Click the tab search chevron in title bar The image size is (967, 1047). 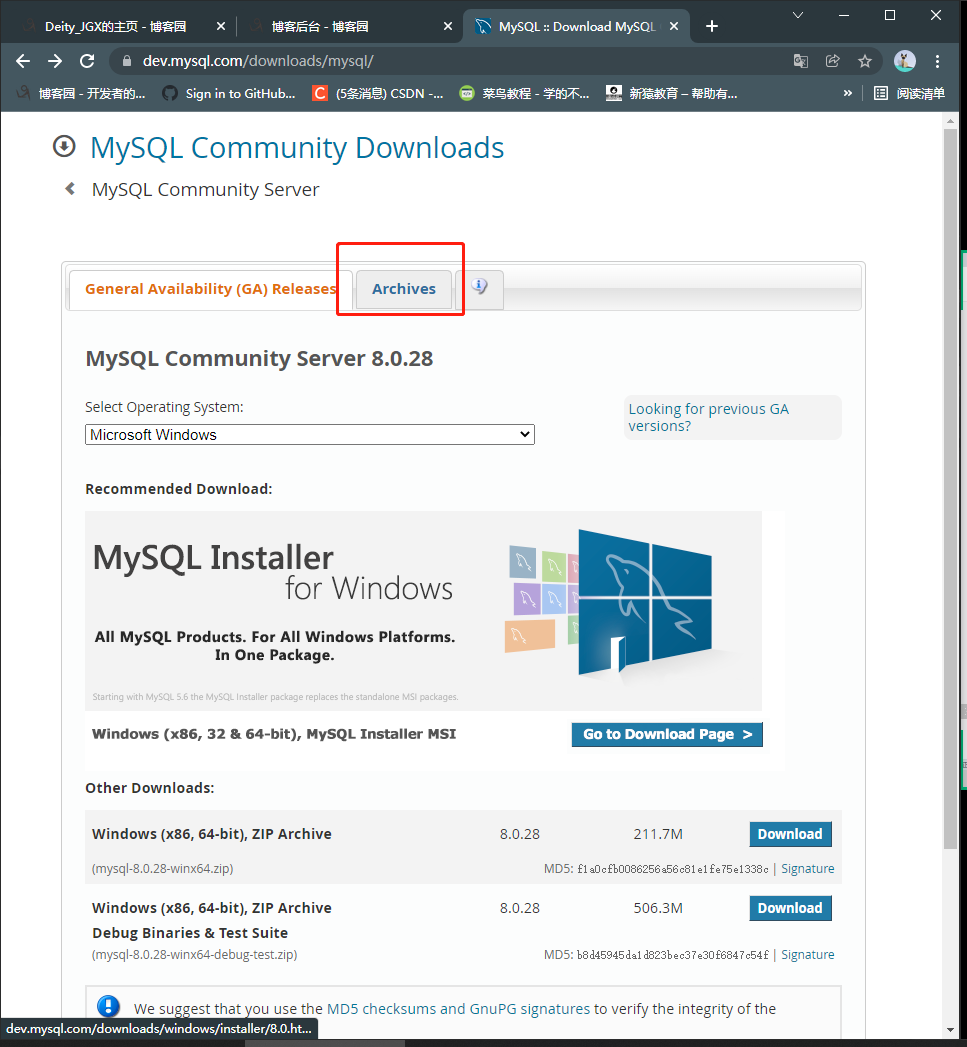(x=797, y=15)
